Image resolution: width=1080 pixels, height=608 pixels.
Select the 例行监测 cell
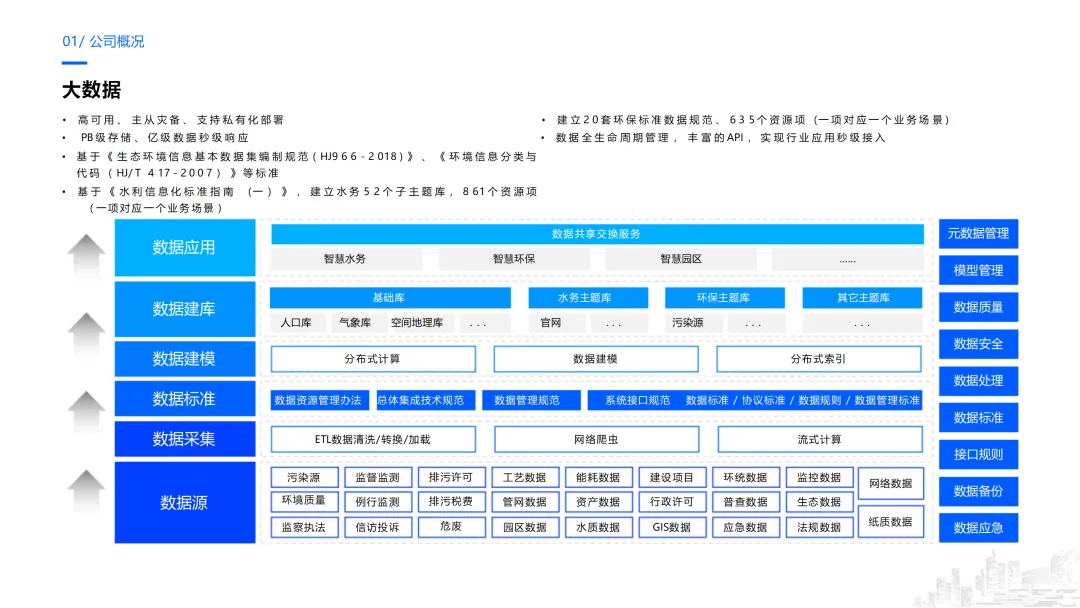click(377, 502)
